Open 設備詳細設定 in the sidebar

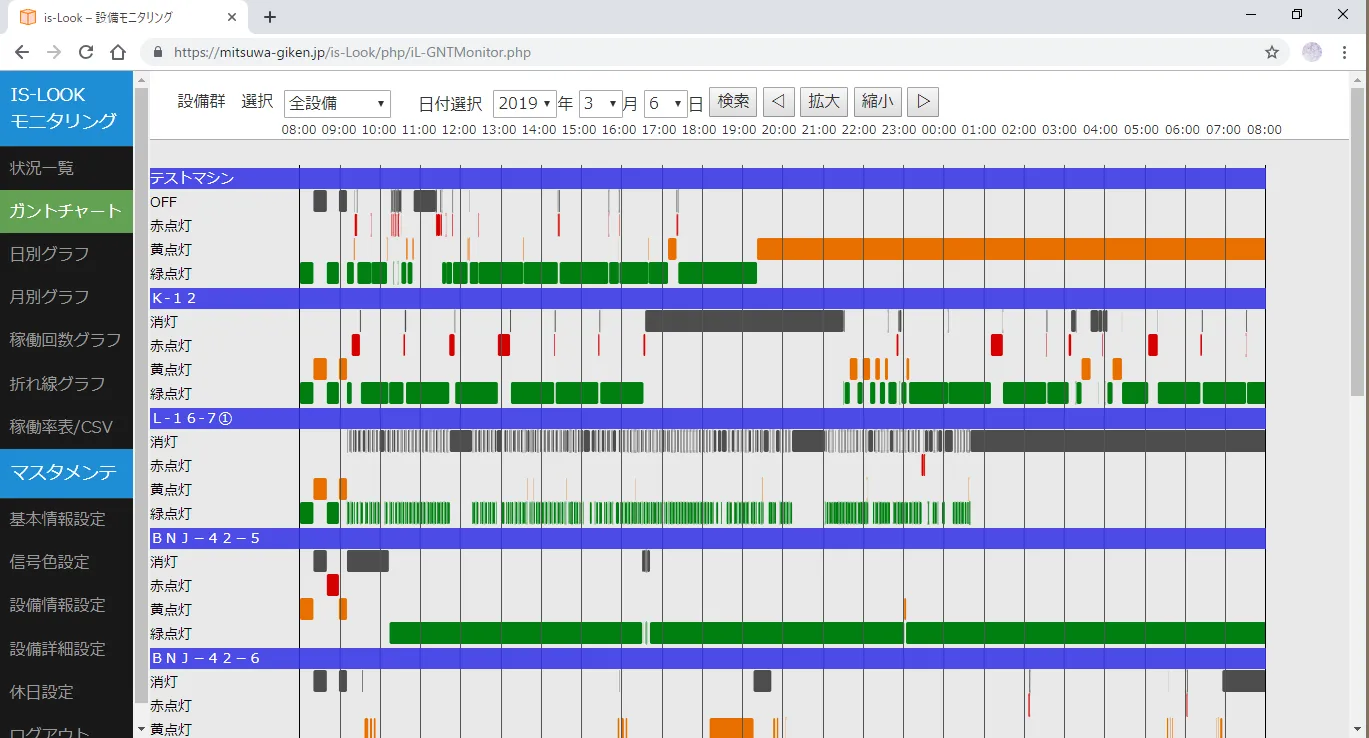[x=66, y=649]
